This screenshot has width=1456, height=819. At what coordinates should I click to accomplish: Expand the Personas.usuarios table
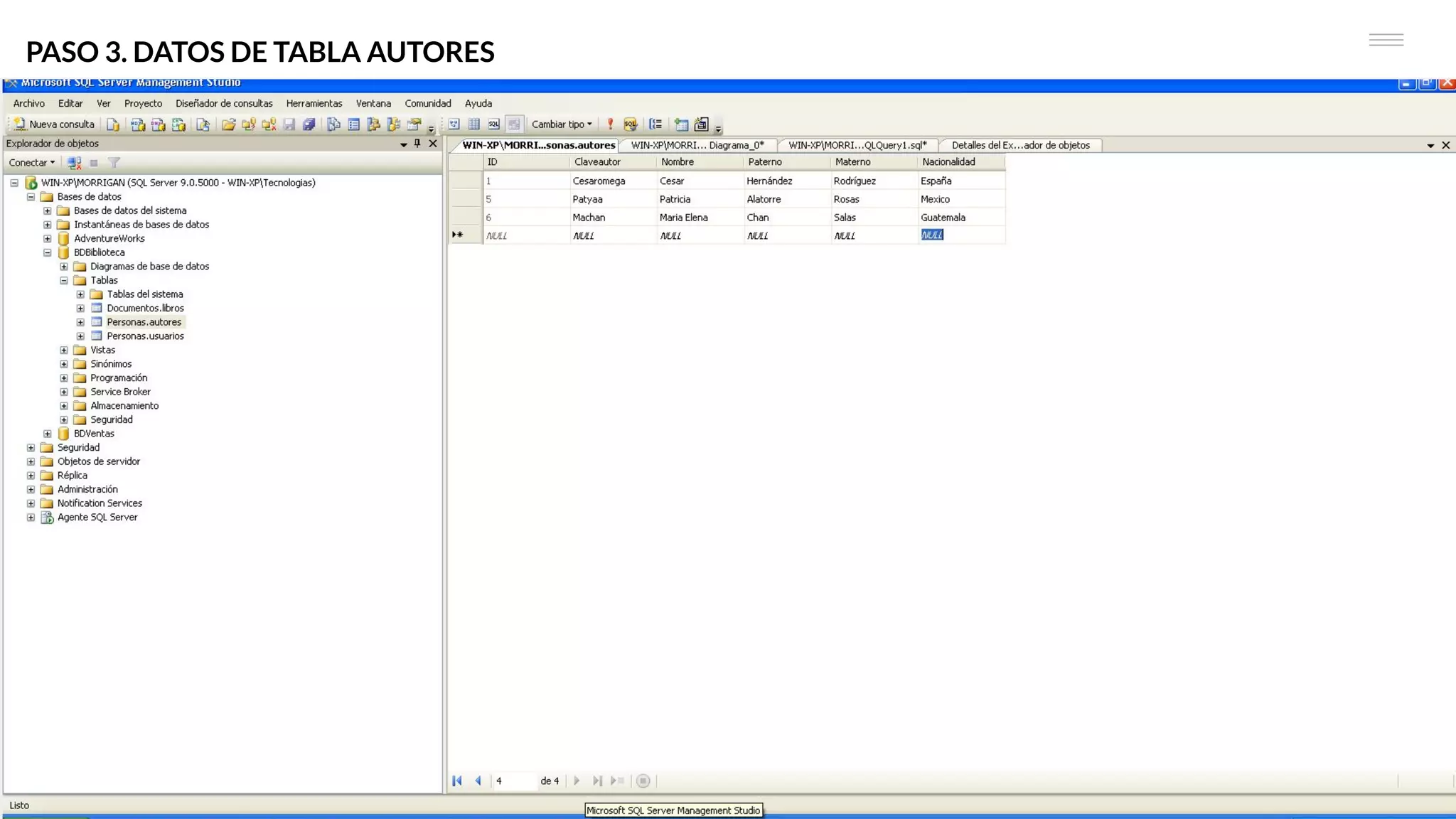[x=80, y=336]
